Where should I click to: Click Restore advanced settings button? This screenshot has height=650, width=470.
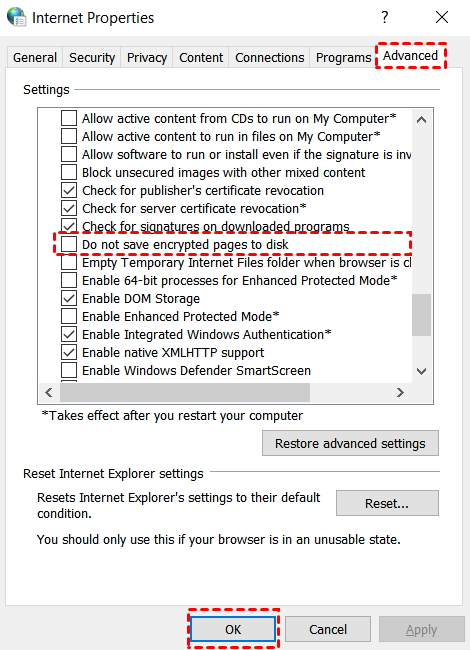[350, 443]
